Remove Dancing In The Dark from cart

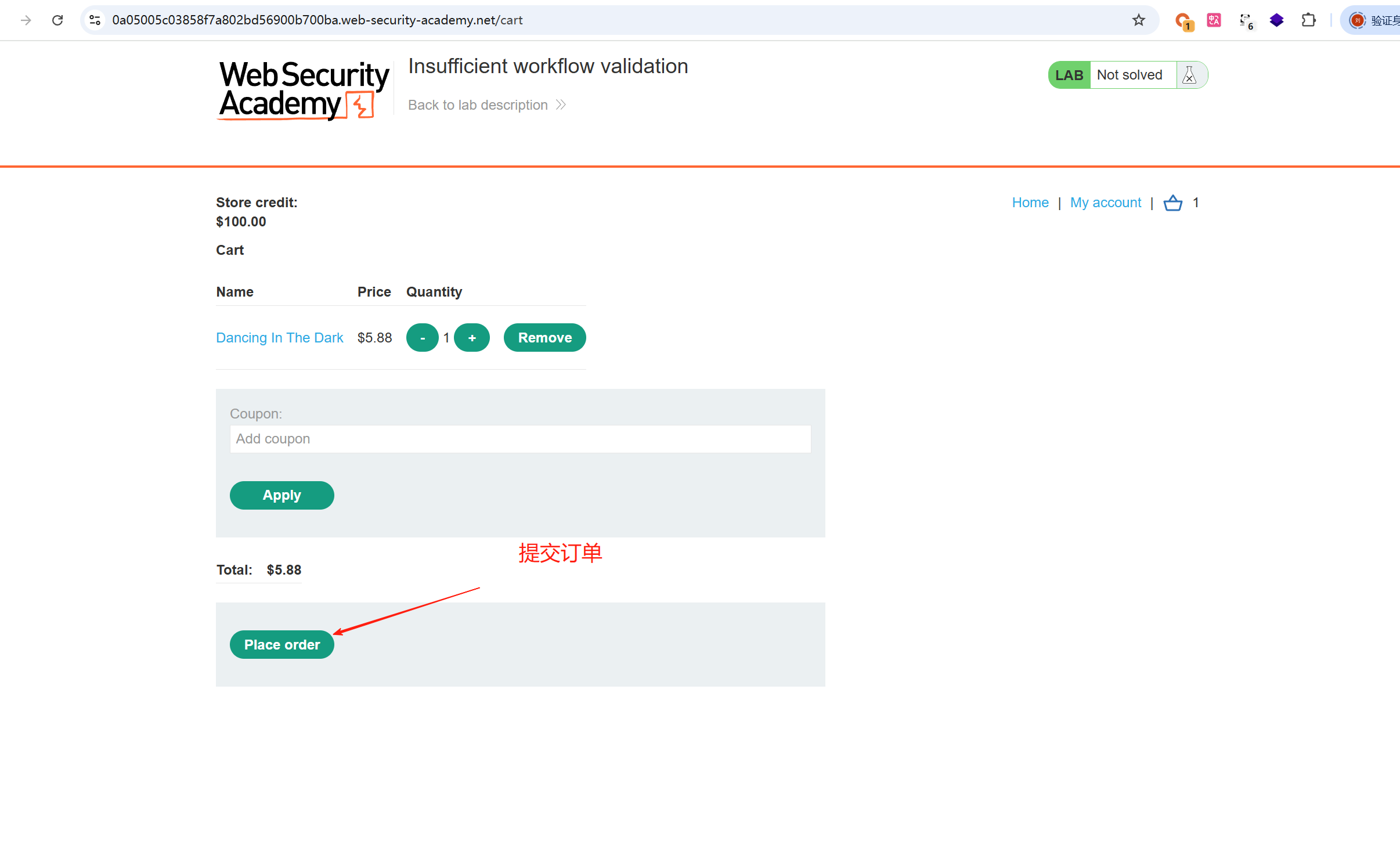(x=544, y=338)
